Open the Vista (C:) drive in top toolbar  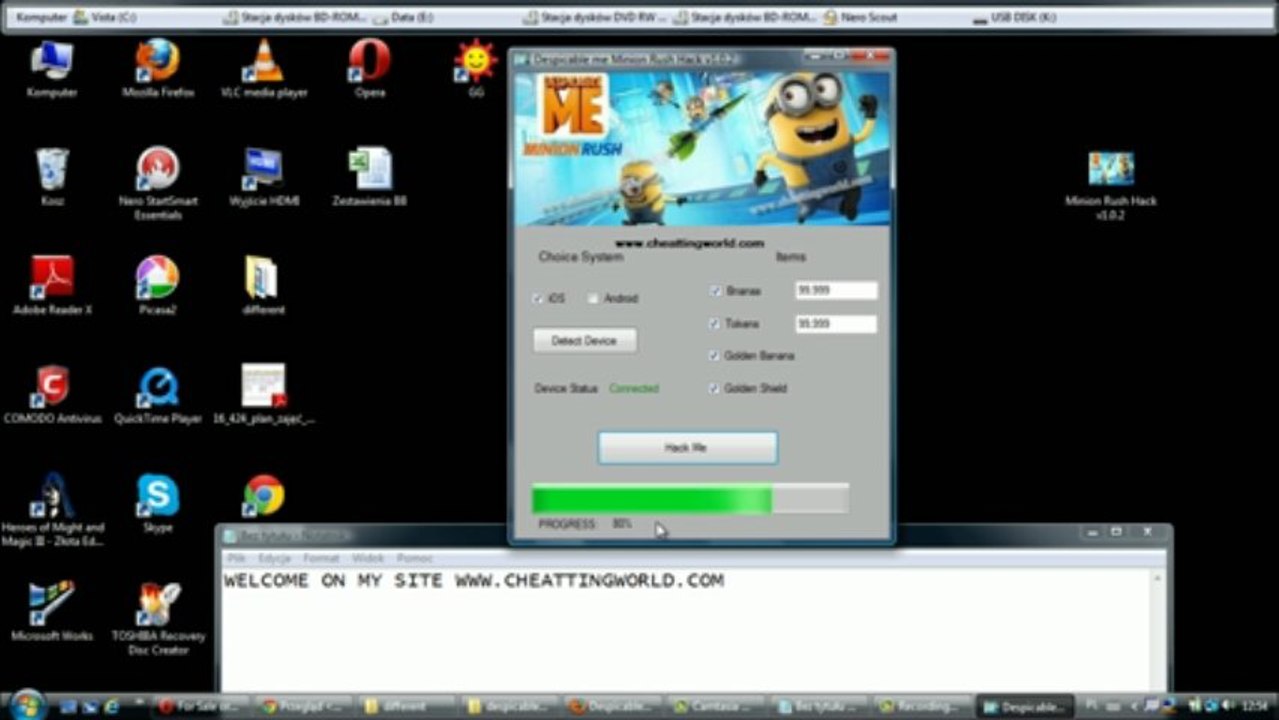(x=105, y=18)
